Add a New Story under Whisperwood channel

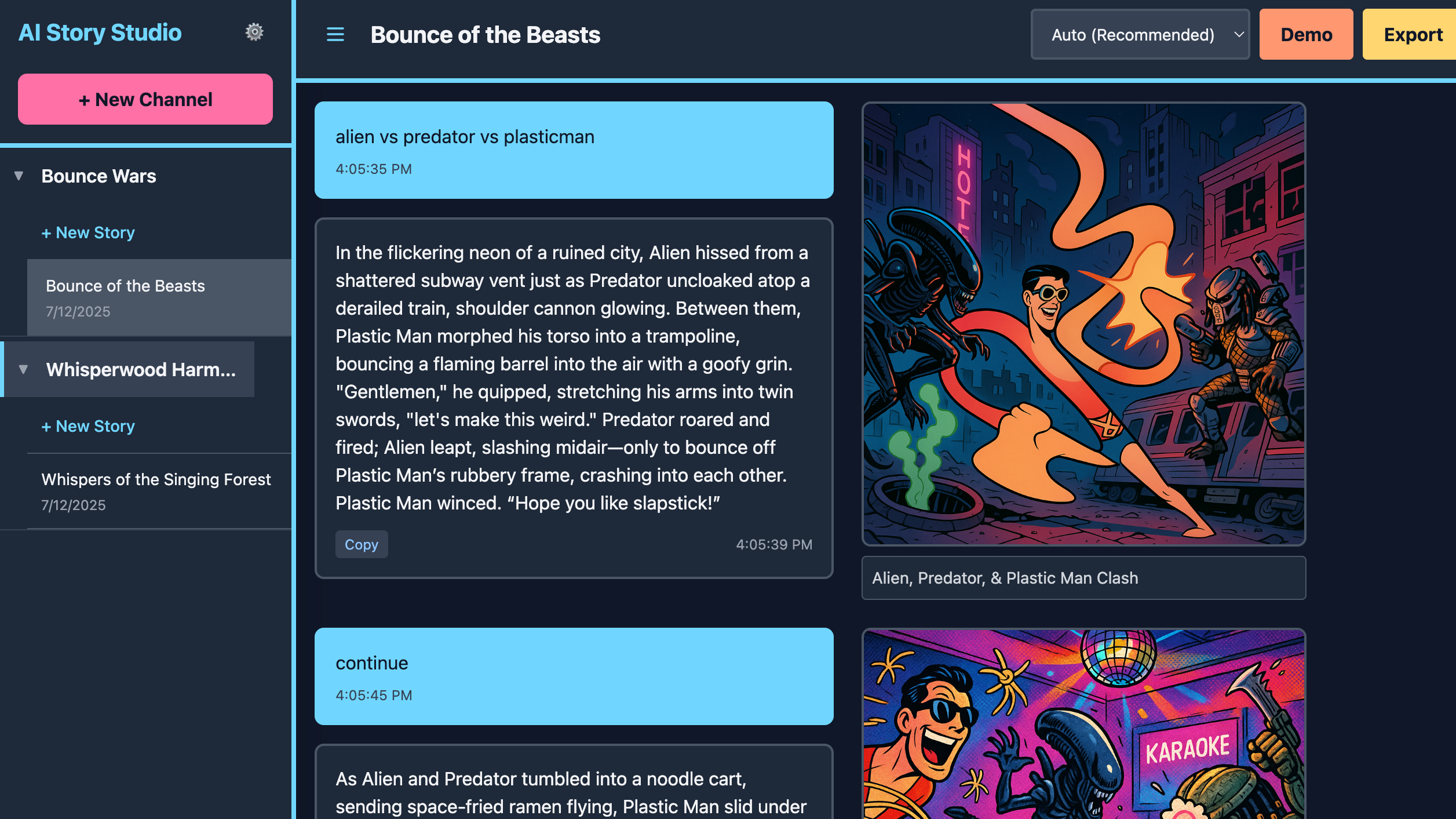[88, 426]
